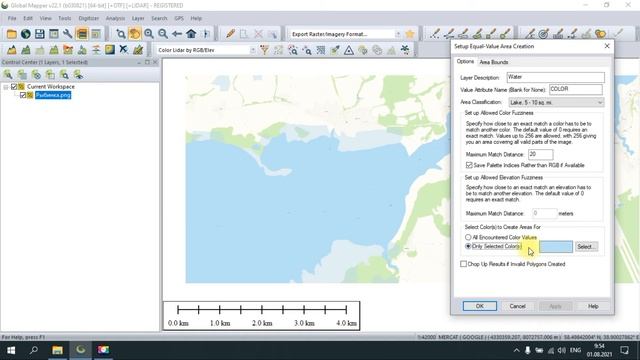Click the Zoom Out magnifier icon
Viewport: 640px width, 360px height.
[163, 34]
